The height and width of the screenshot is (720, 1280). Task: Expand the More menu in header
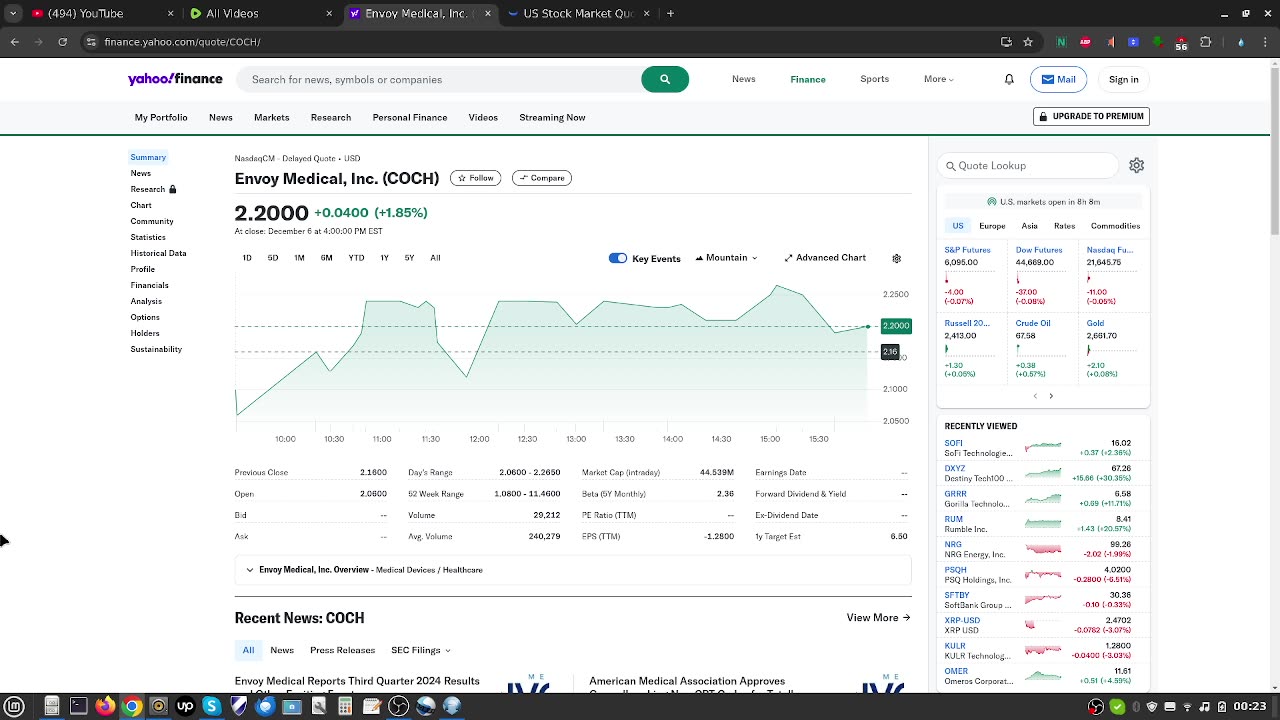click(939, 79)
